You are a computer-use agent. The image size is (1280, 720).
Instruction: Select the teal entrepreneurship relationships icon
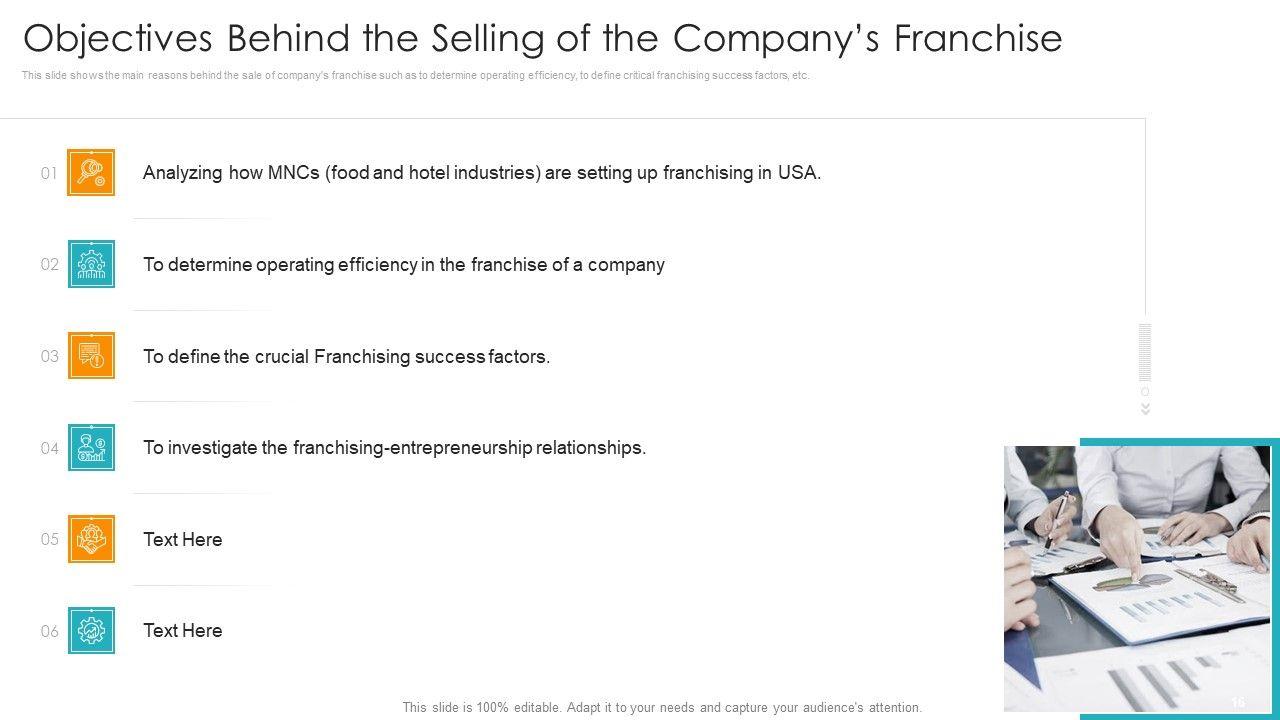[91, 448]
